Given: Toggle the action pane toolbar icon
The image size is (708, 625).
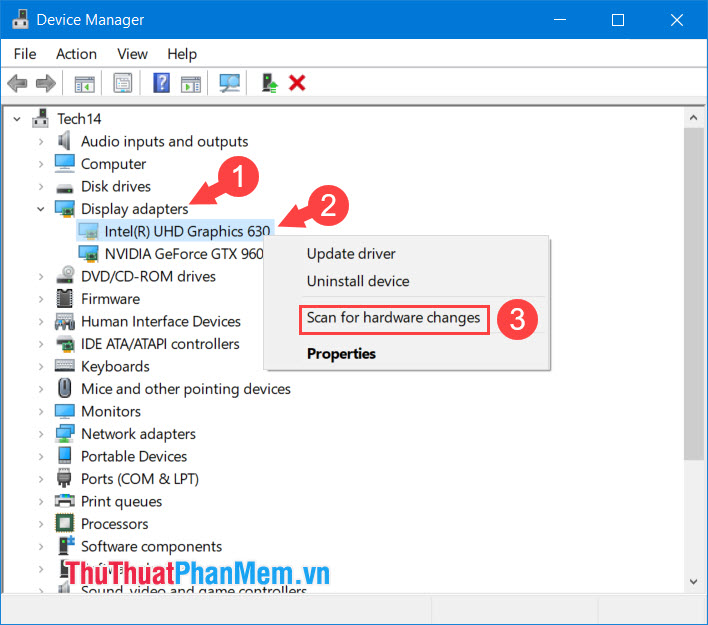Looking at the screenshot, I should coord(191,84).
